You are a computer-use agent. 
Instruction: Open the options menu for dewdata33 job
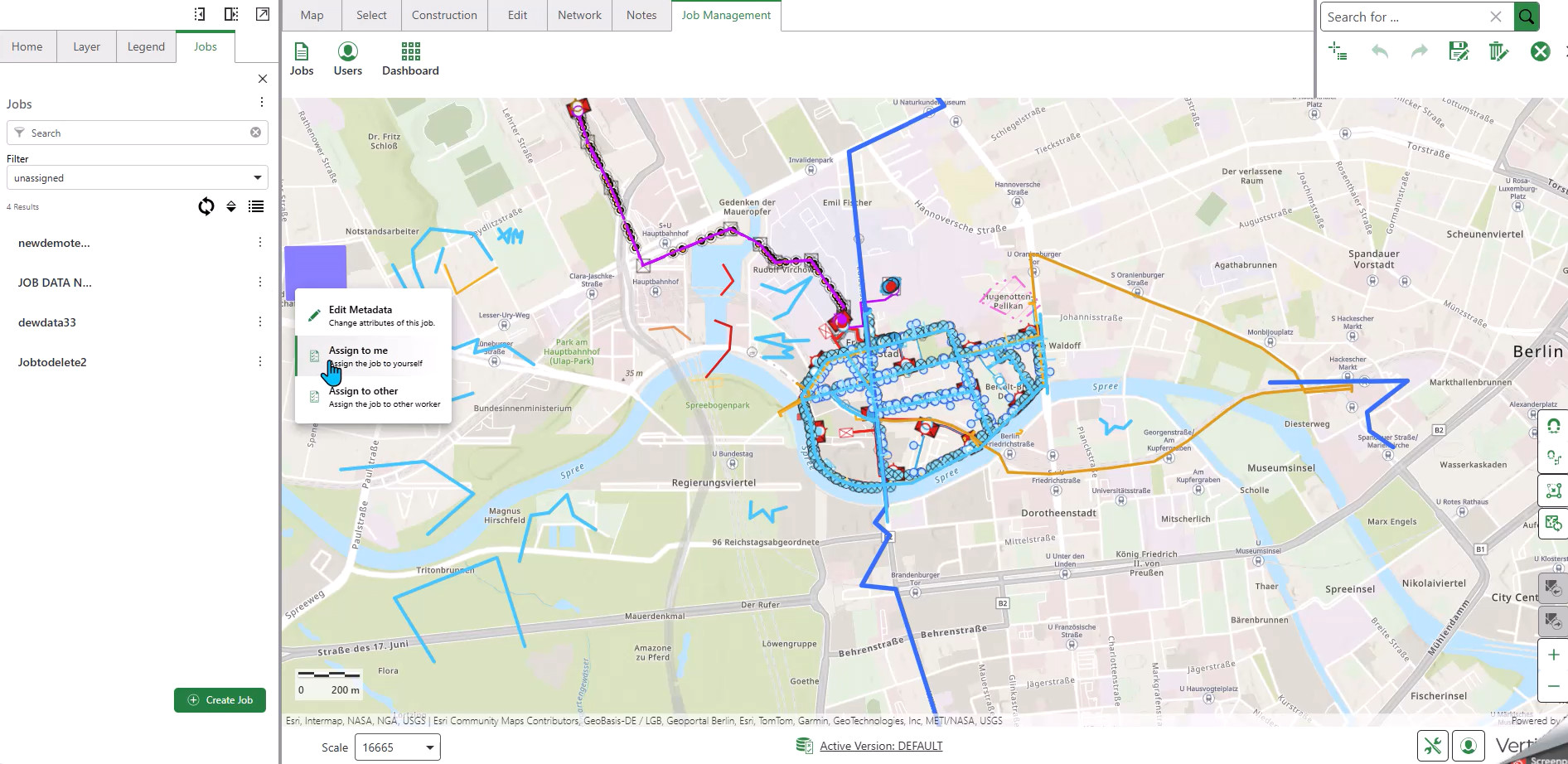[260, 322]
